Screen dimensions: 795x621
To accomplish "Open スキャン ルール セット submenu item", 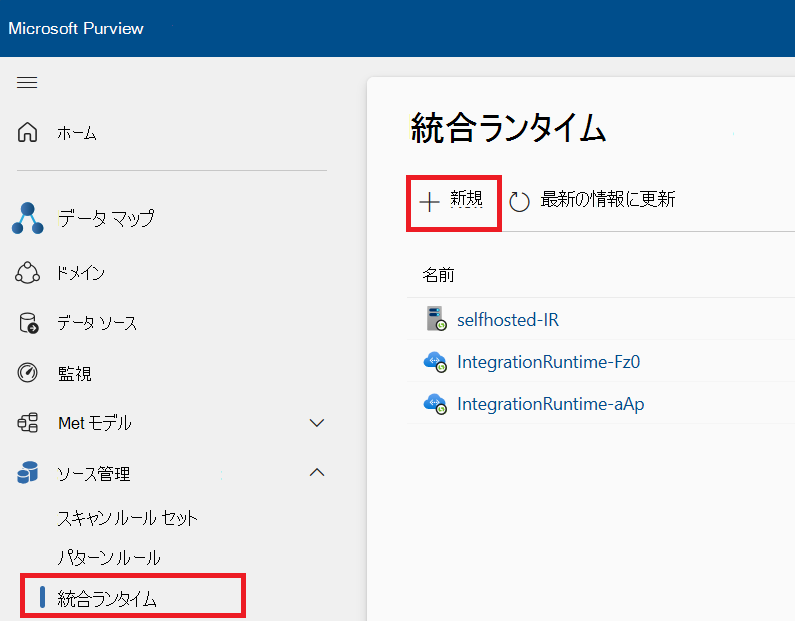I will pos(127,518).
